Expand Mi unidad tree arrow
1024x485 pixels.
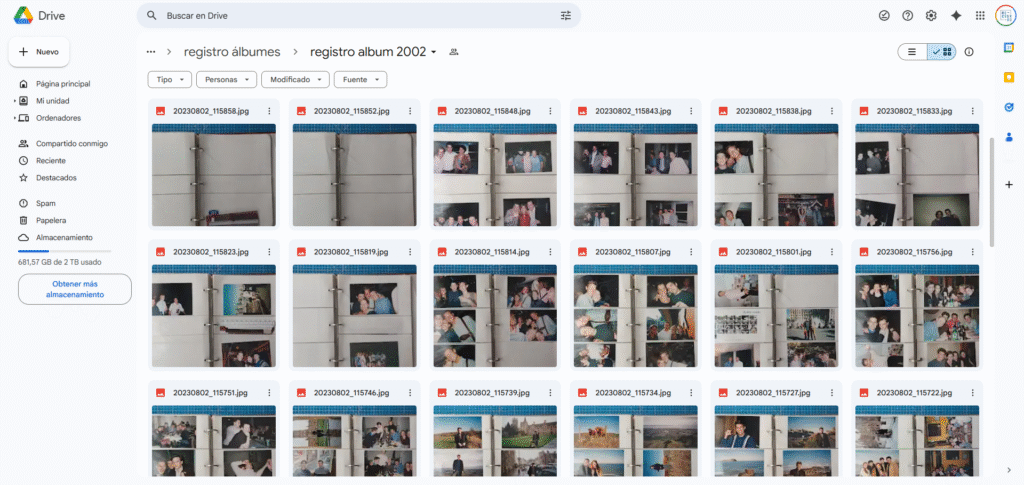click(14, 101)
